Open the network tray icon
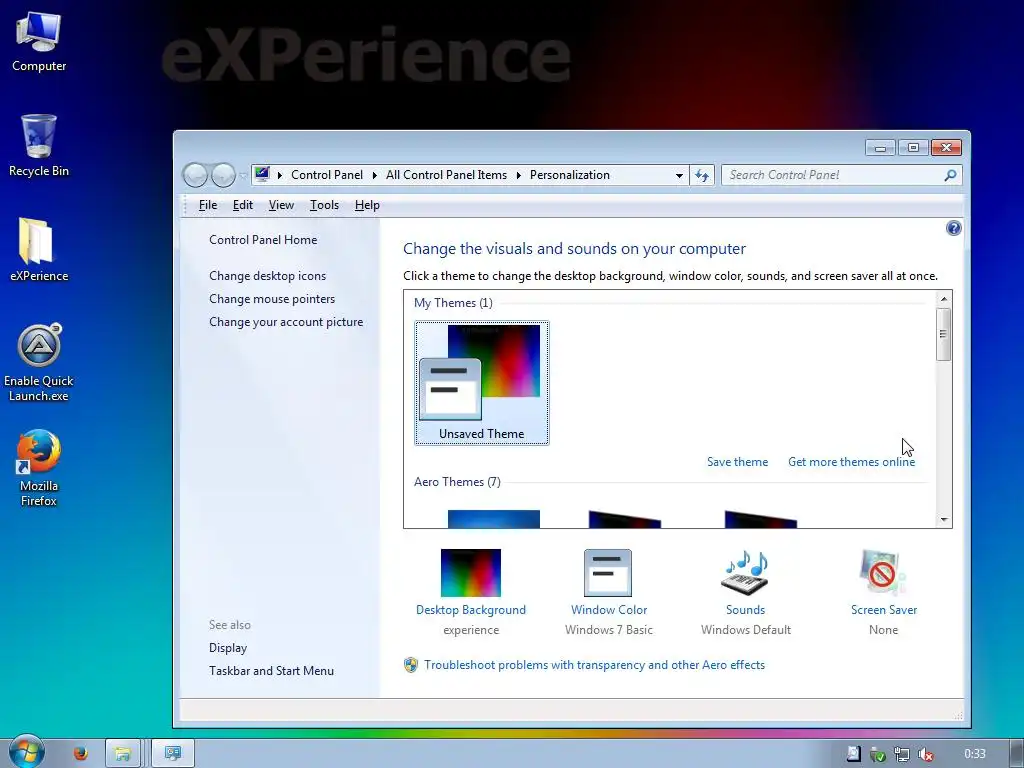Screen dimensions: 1024x768 tap(902, 754)
